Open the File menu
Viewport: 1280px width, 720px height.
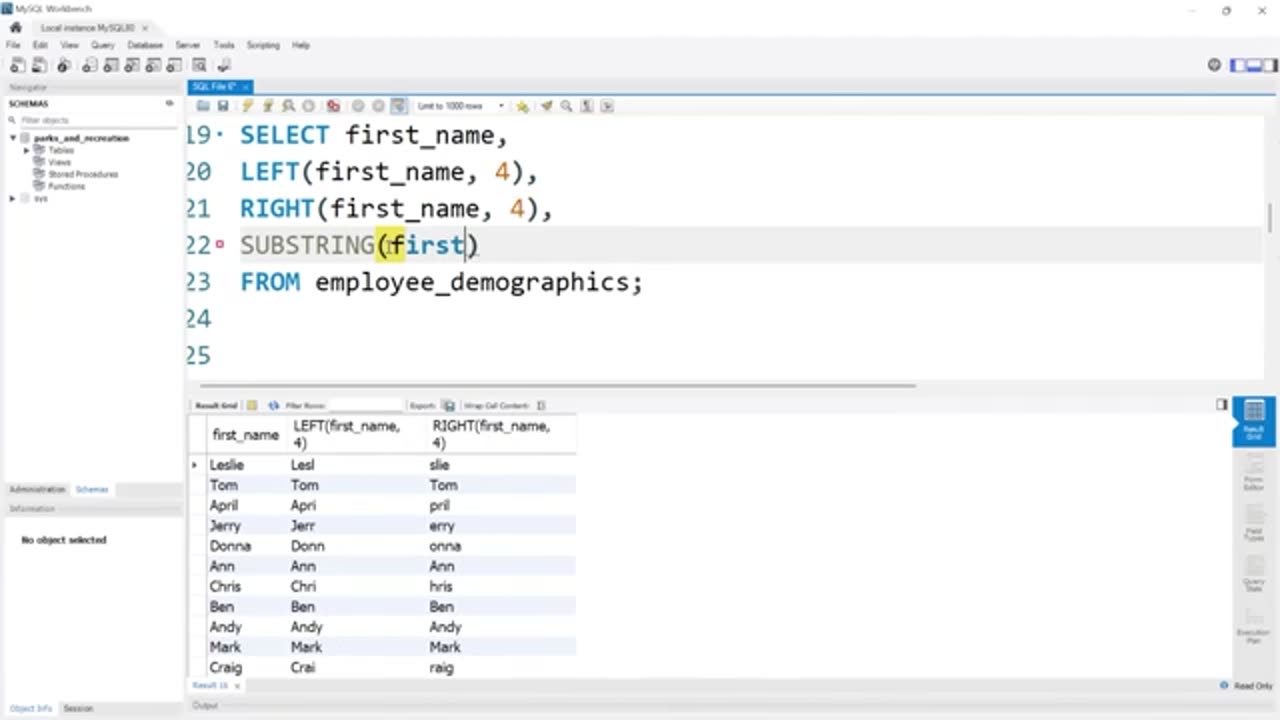13,45
